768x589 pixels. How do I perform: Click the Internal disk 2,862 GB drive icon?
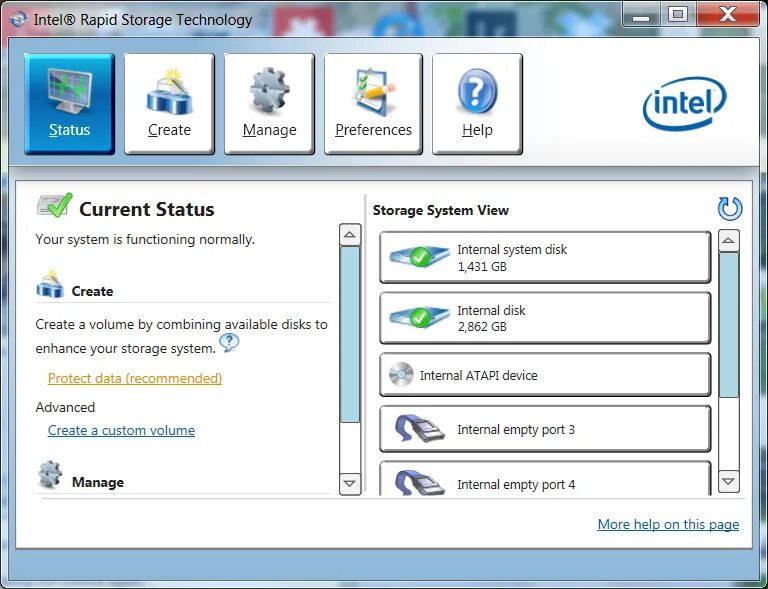click(x=419, y=317)
